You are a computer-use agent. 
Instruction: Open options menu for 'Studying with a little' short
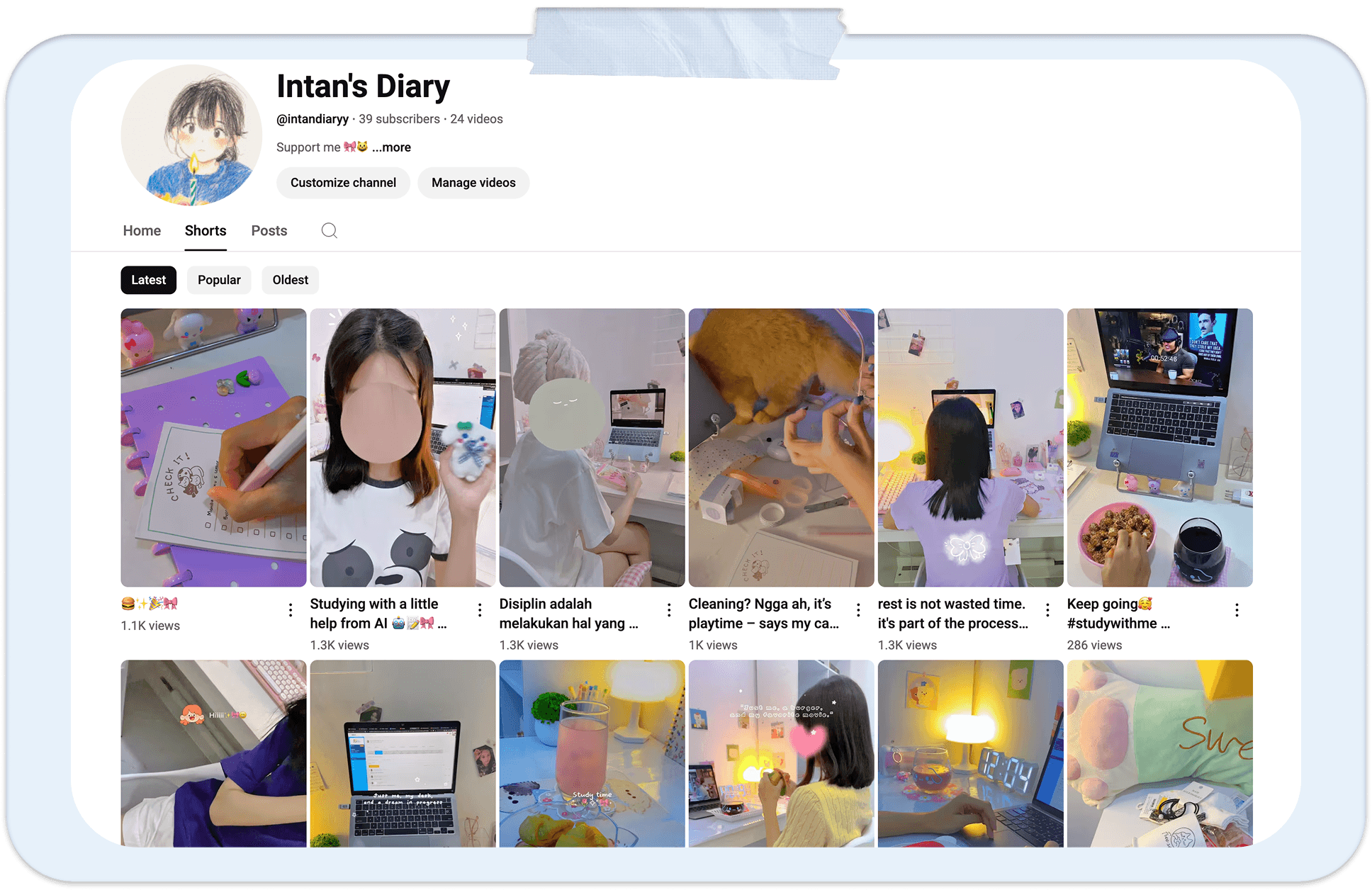tap(480, 610)
